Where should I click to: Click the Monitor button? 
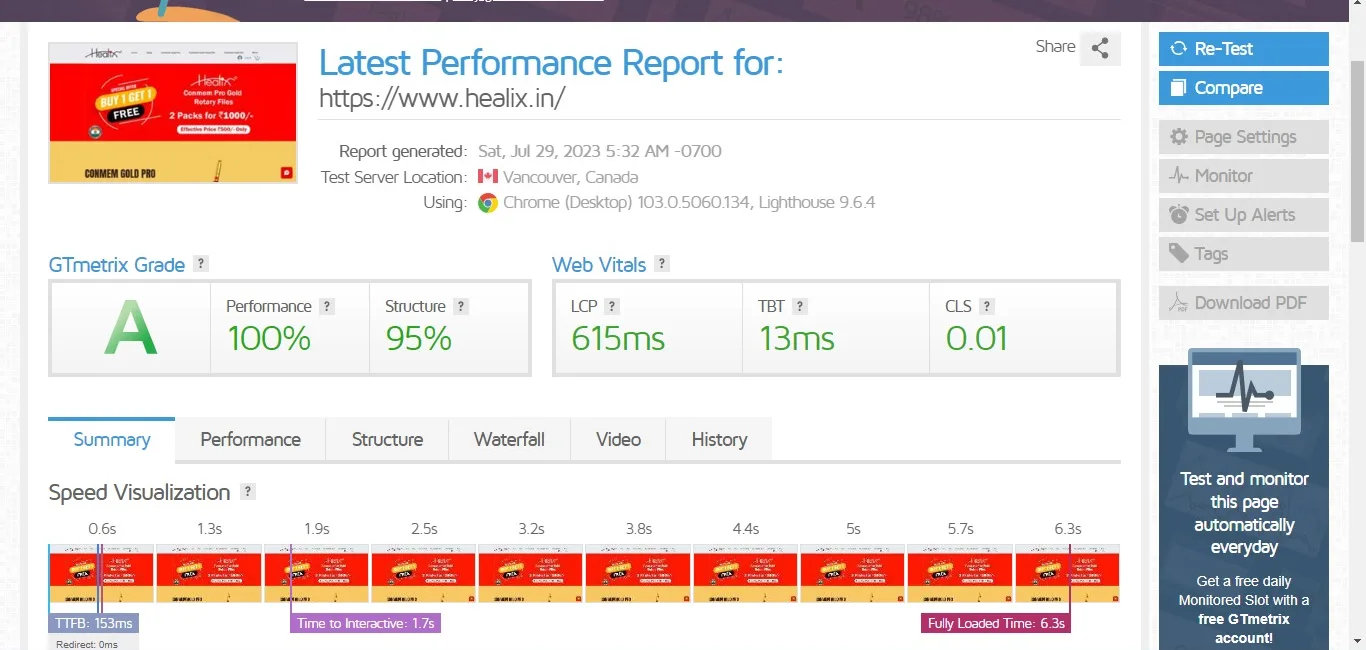click(1244, 176)
